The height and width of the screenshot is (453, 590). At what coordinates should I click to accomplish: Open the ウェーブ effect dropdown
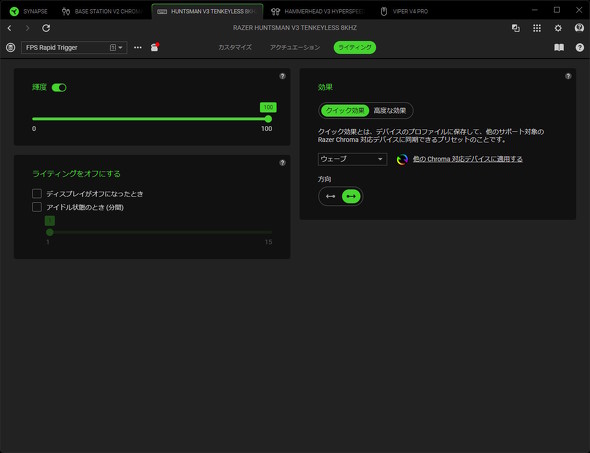tap(352, 159)
